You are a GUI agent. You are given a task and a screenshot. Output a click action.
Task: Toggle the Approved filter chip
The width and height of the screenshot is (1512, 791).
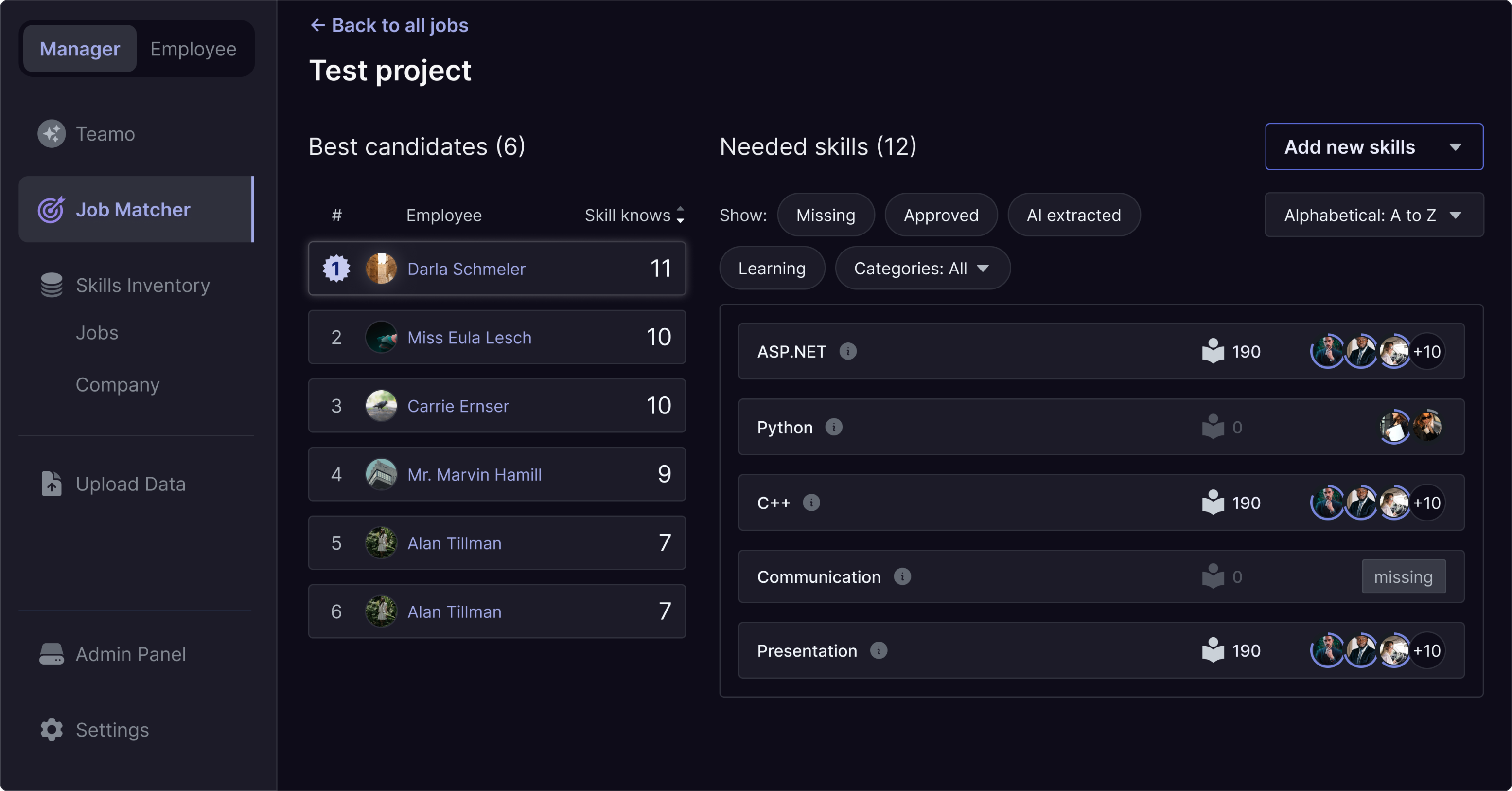click(x=941, y=215)
